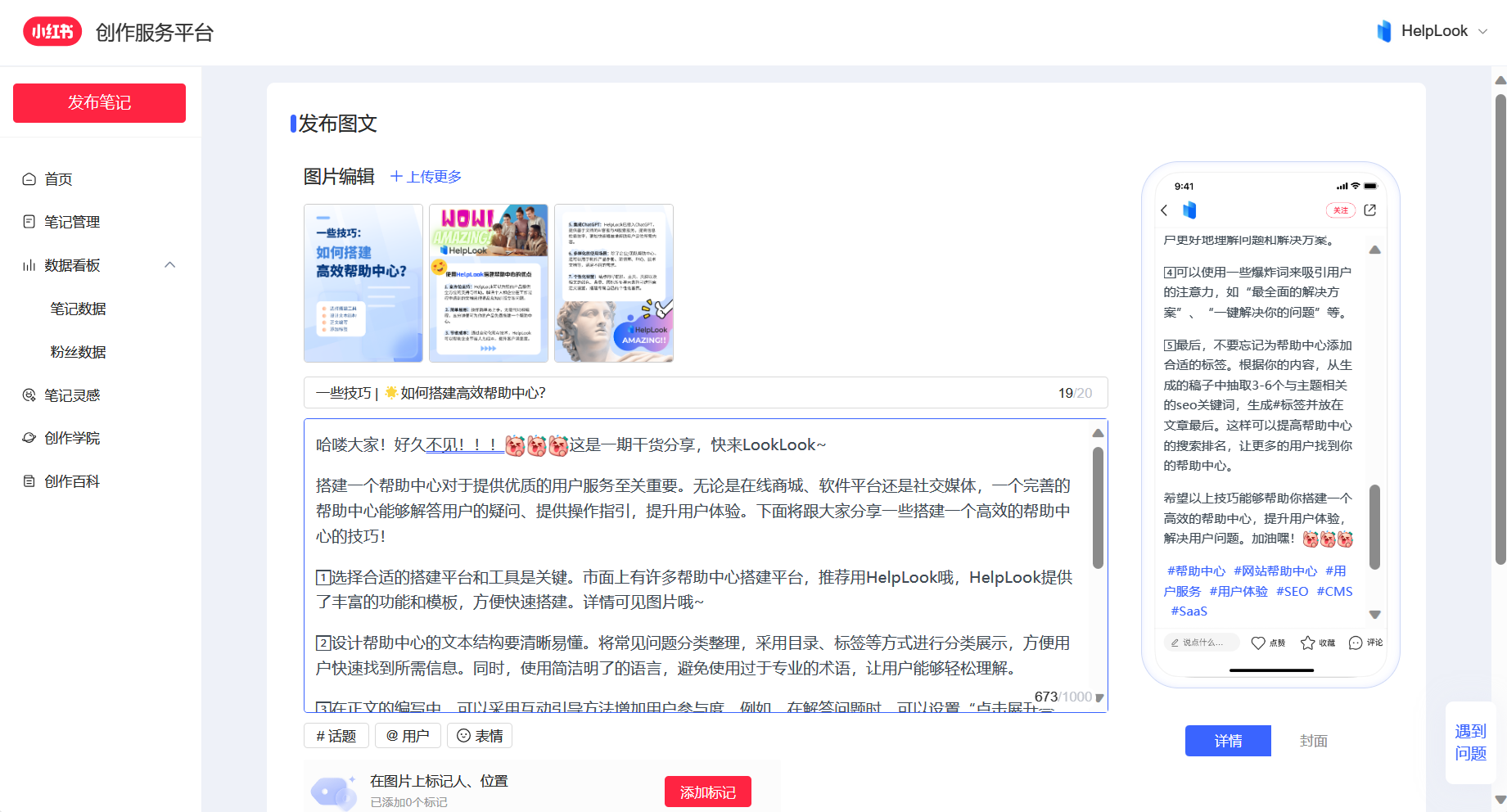Screen dimensions: 1507x812
Task: Click the # 话题 button
Action: click(x=336, y=736)
